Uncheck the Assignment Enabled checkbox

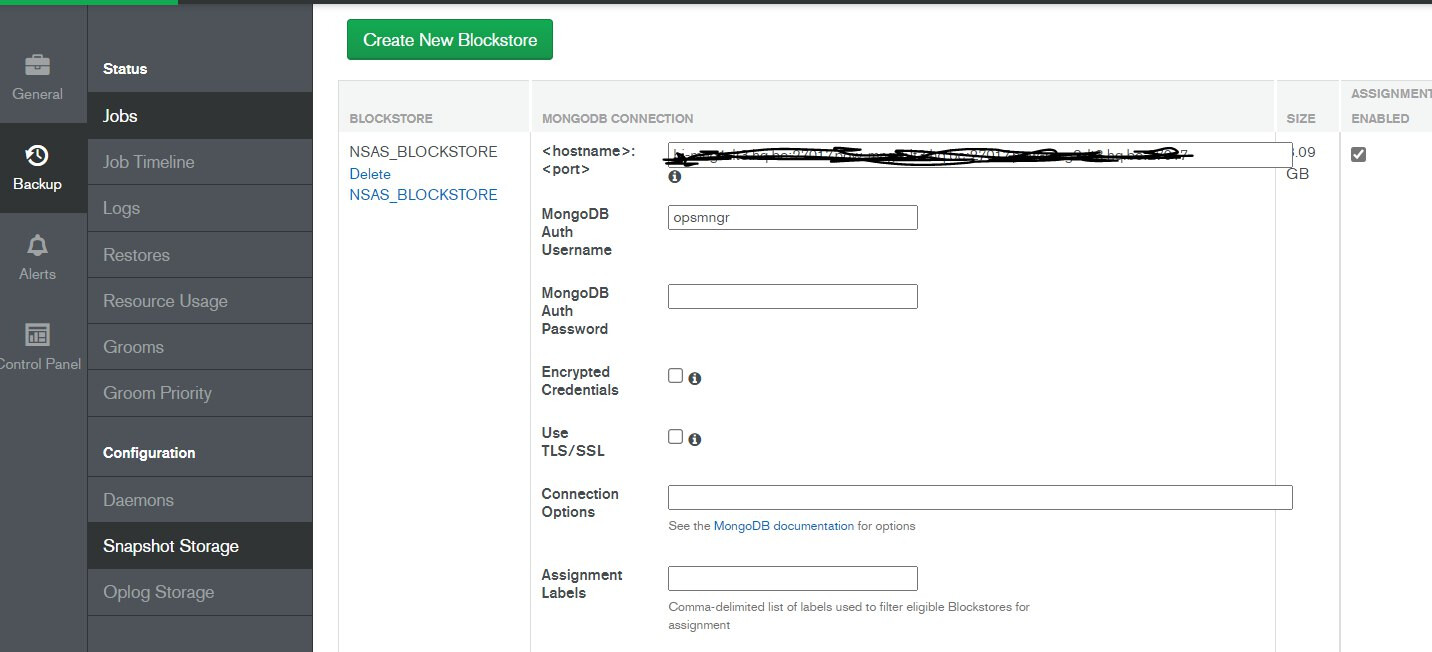(1358, 155)
